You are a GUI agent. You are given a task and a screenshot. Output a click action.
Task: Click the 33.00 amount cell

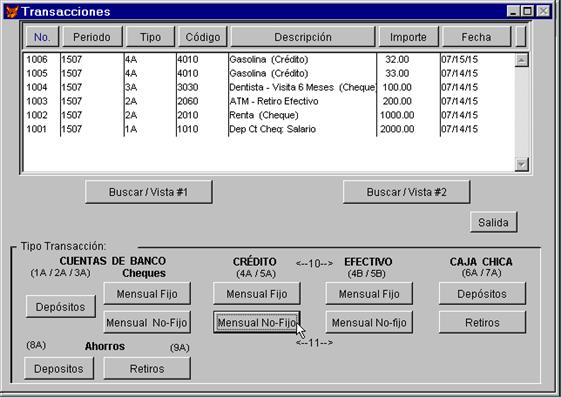[x=397, y=73]
